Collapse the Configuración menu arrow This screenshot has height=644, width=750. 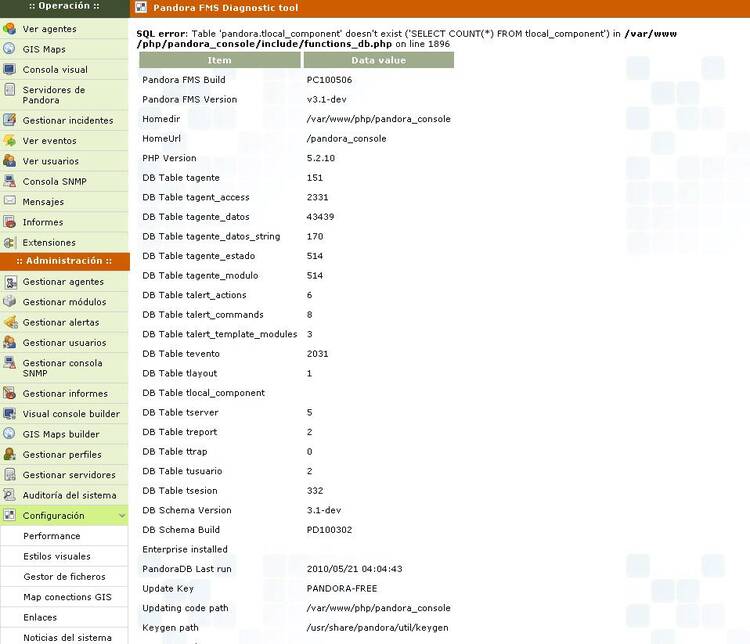(x=121, y=516)
